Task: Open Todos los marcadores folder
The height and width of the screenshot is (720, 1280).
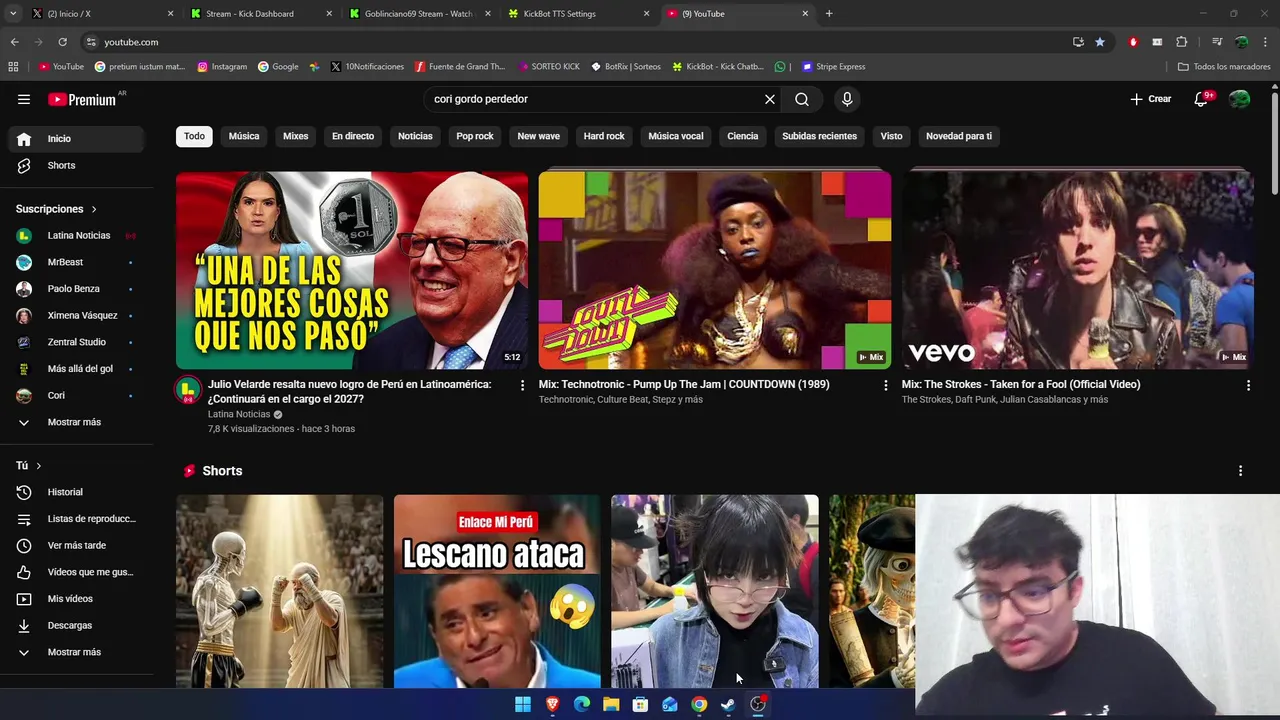Action: click(1224, 67)
